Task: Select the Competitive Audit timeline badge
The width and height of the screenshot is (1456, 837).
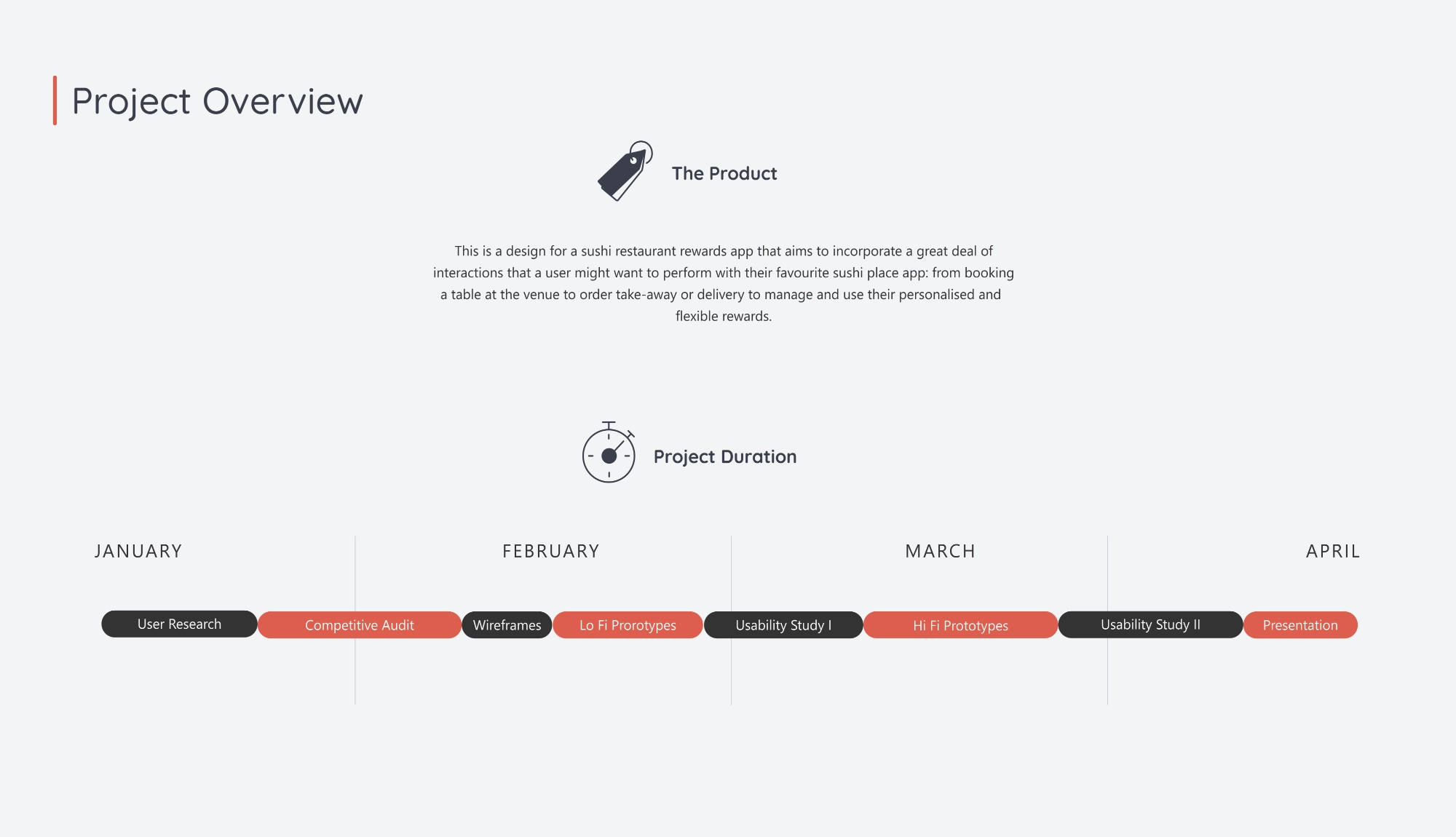Action: coord(359,624)
